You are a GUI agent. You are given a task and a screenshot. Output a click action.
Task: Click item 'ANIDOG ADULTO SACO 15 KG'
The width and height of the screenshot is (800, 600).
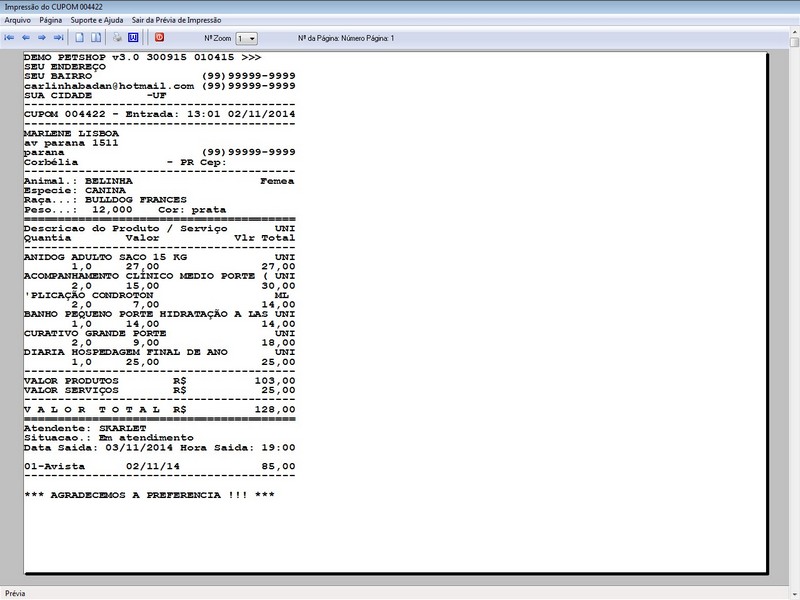pyautogui.click(x=106, y=257)
